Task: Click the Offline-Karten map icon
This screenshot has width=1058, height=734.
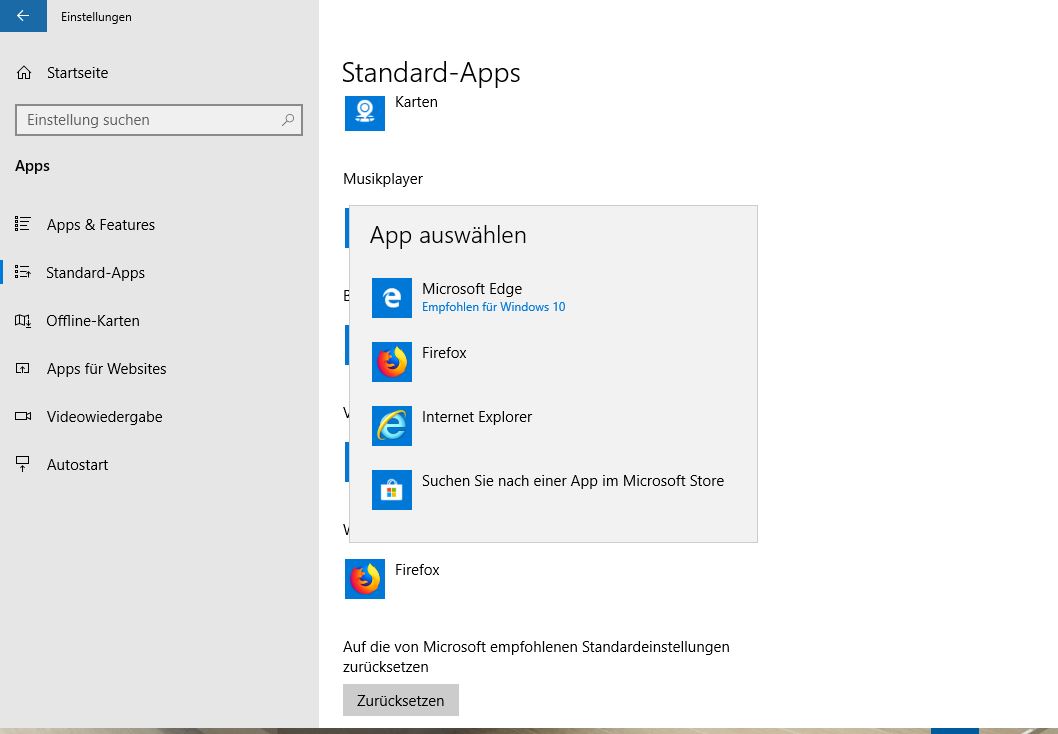Action: click(x=22, y=320)
